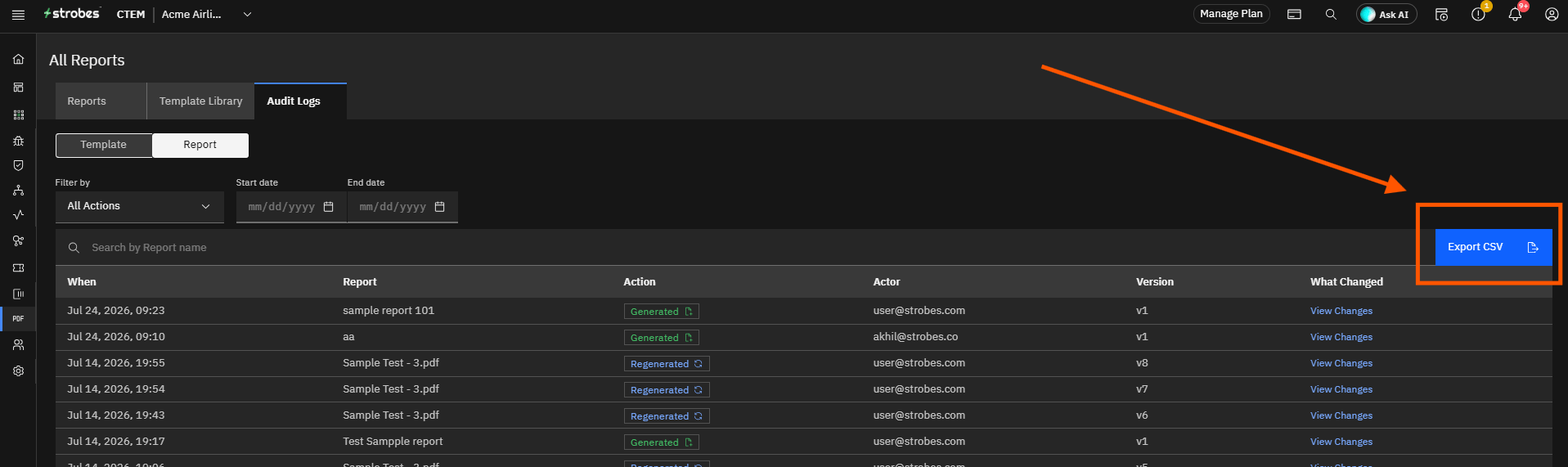Open the settings gear sidebar icon
Image resolution: width=1568 pixels, height=467 pixels.
pos(18,370)
